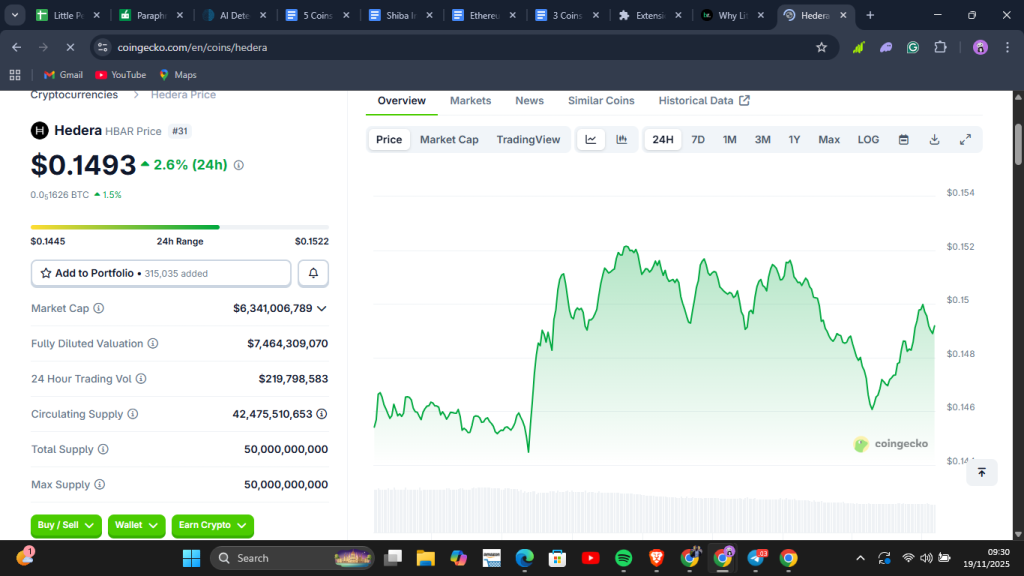
Task: Open the Buy / Sell dropdown
Action: point(67,525)
